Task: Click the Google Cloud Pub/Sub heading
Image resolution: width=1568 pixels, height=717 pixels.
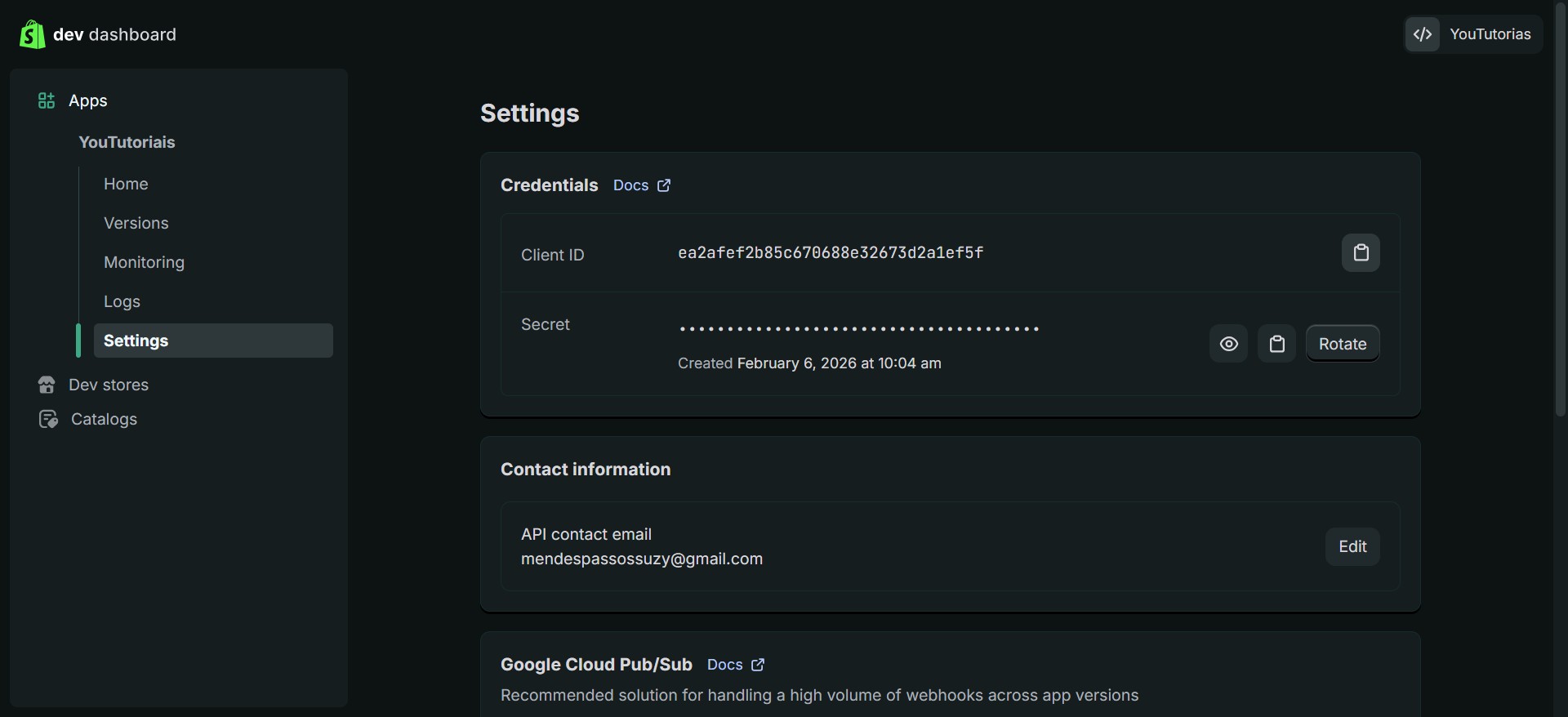Action: tap(596, 665)
